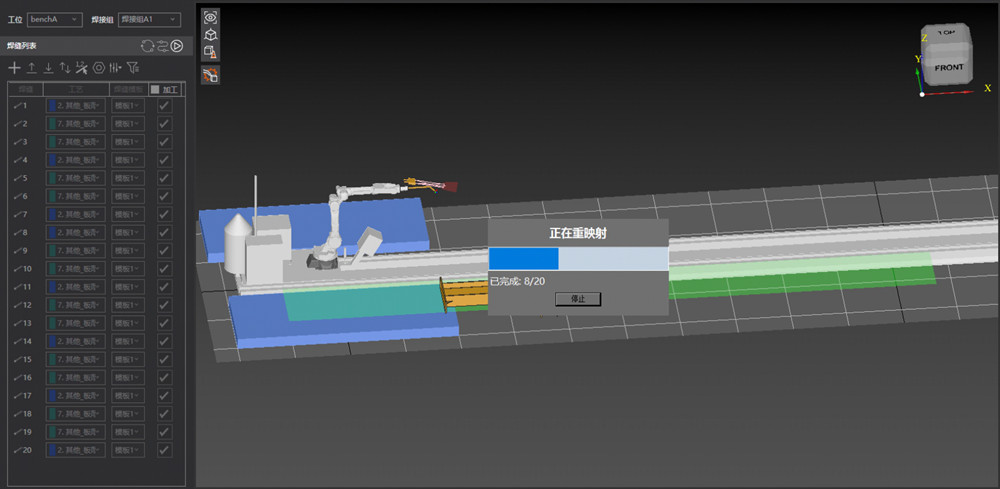Click the FRONT face of the view cube
1000x489 pixels.
(x=949, y=71)
